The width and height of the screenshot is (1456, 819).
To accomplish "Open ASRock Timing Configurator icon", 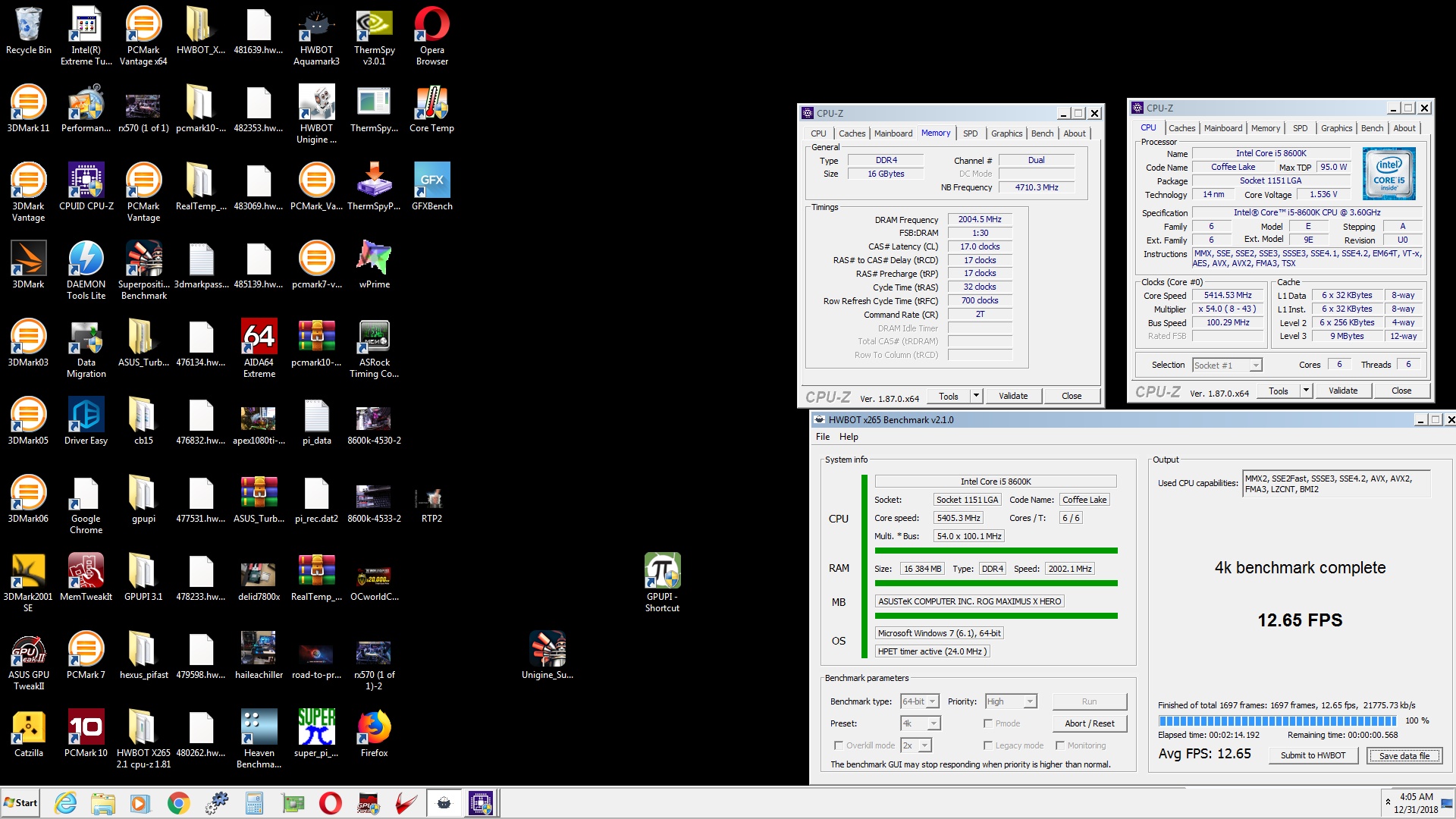I will 374,348.
